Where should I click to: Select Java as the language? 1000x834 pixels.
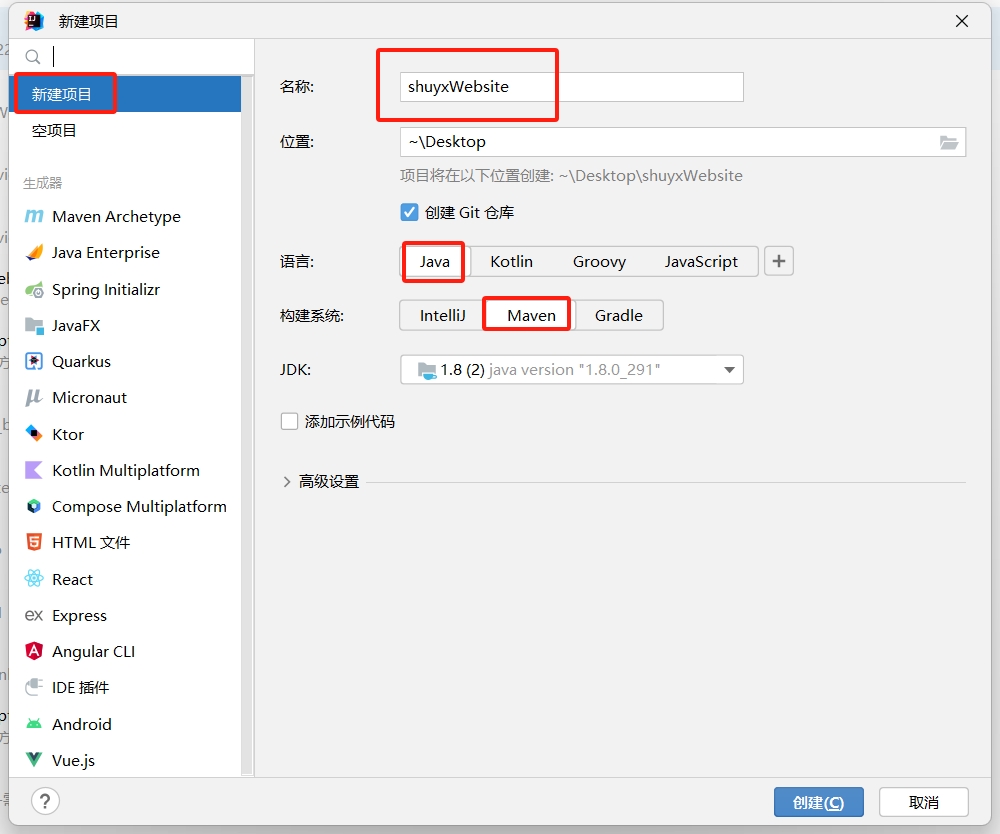click(434, 261)
